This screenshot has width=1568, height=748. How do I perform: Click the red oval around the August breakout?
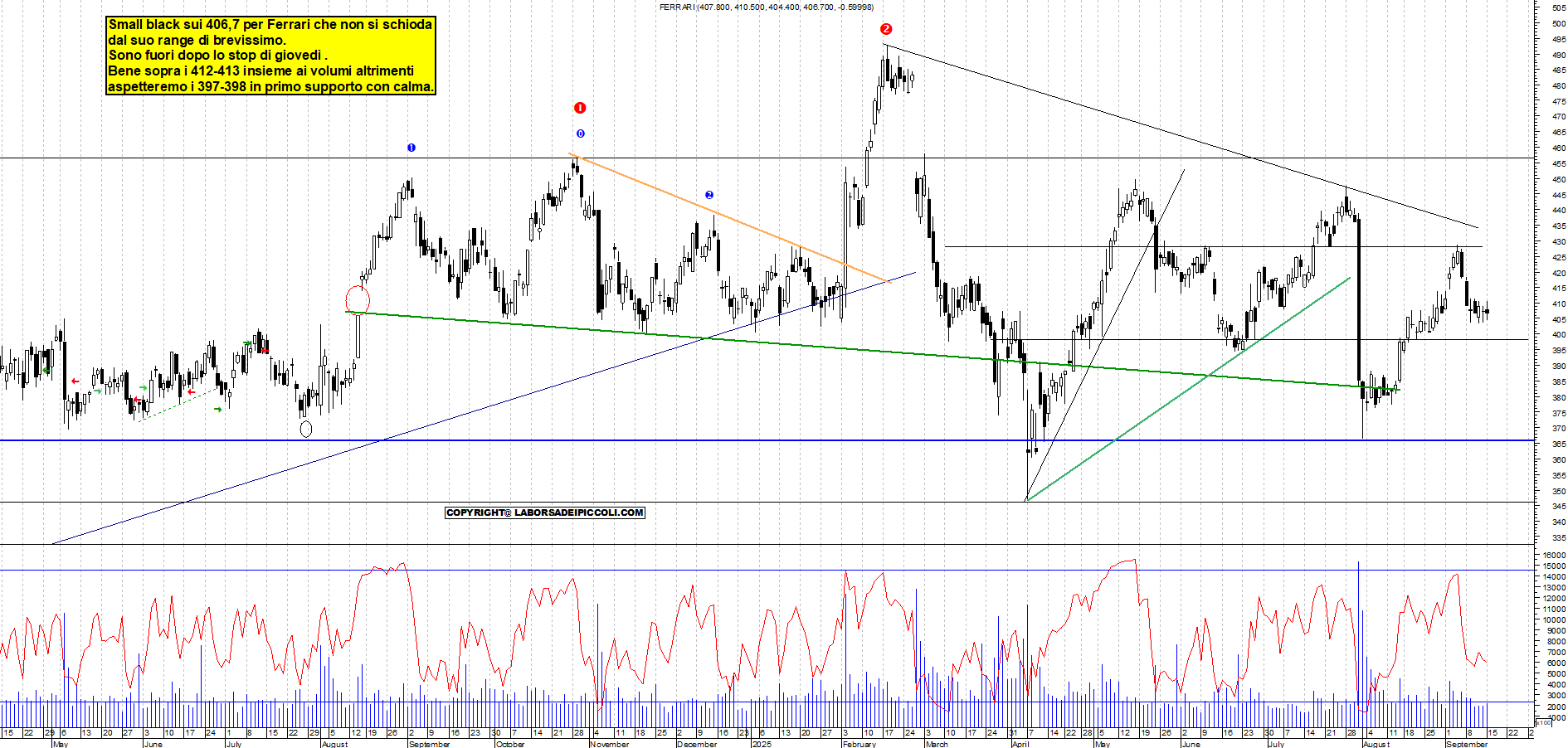pos(358,300)
